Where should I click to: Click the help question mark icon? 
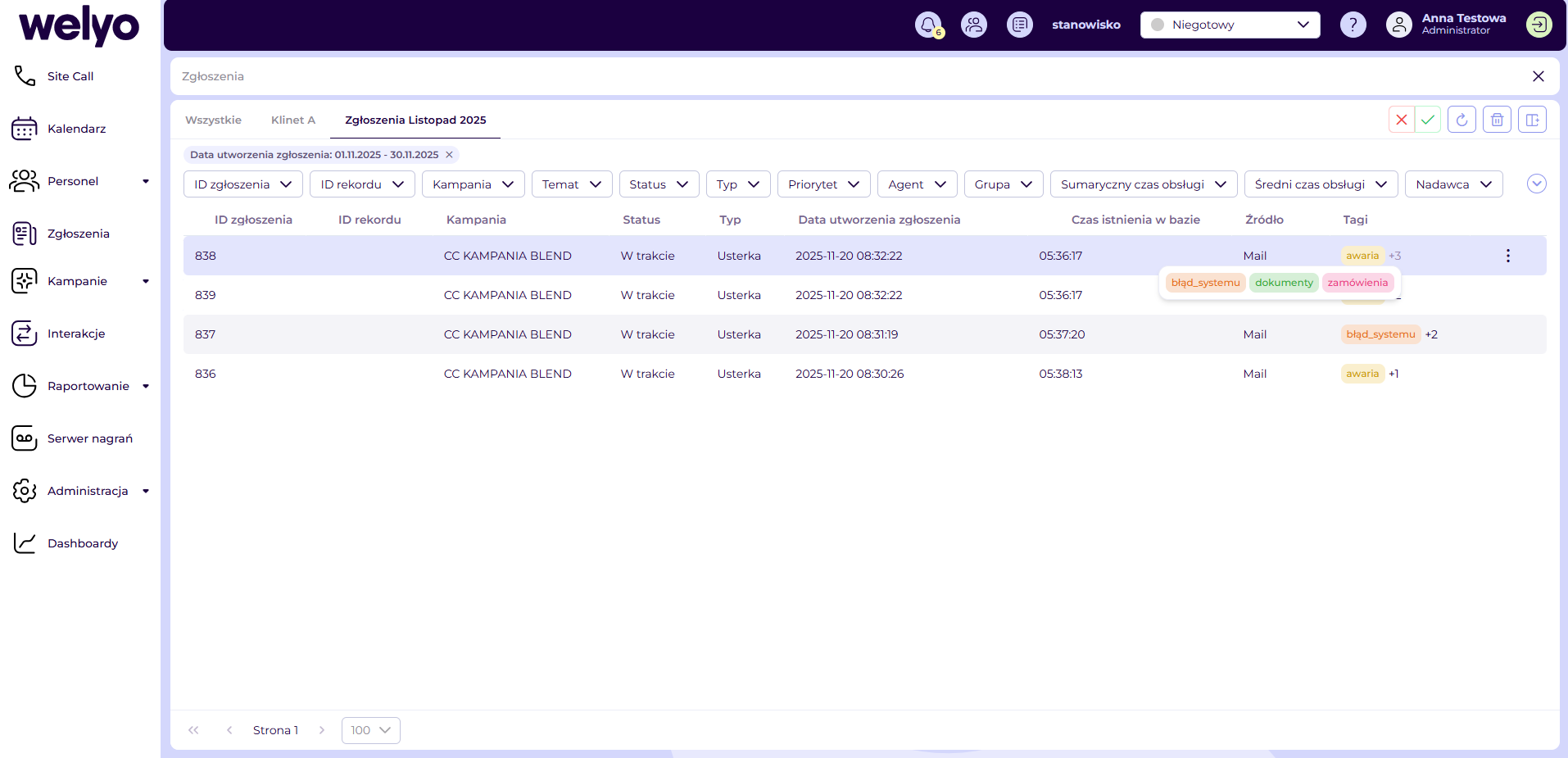click(x=1353, y=25)
